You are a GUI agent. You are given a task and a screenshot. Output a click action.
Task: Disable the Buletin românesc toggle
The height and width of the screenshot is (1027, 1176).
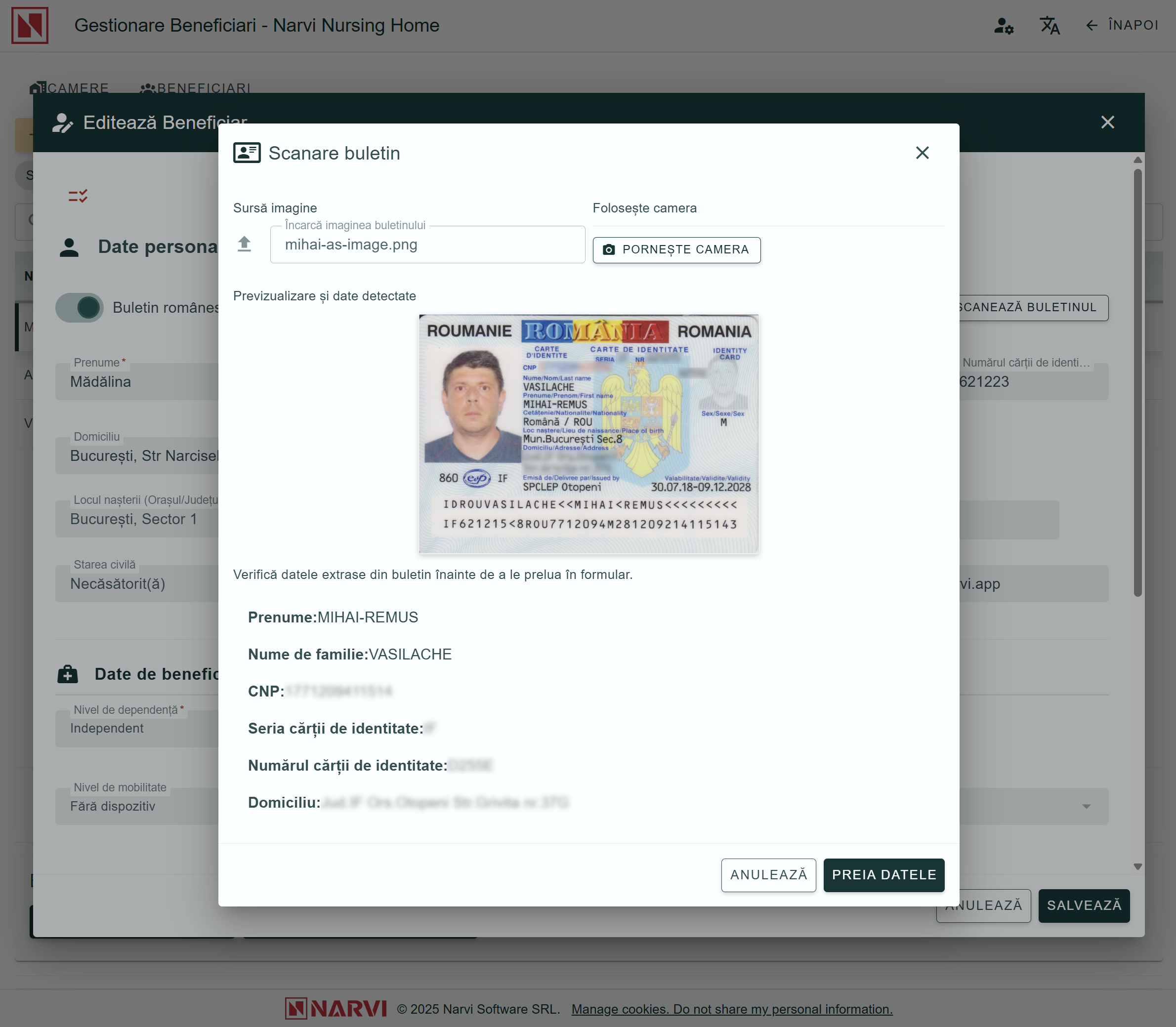pyautogui.click(x=80, y=307)
